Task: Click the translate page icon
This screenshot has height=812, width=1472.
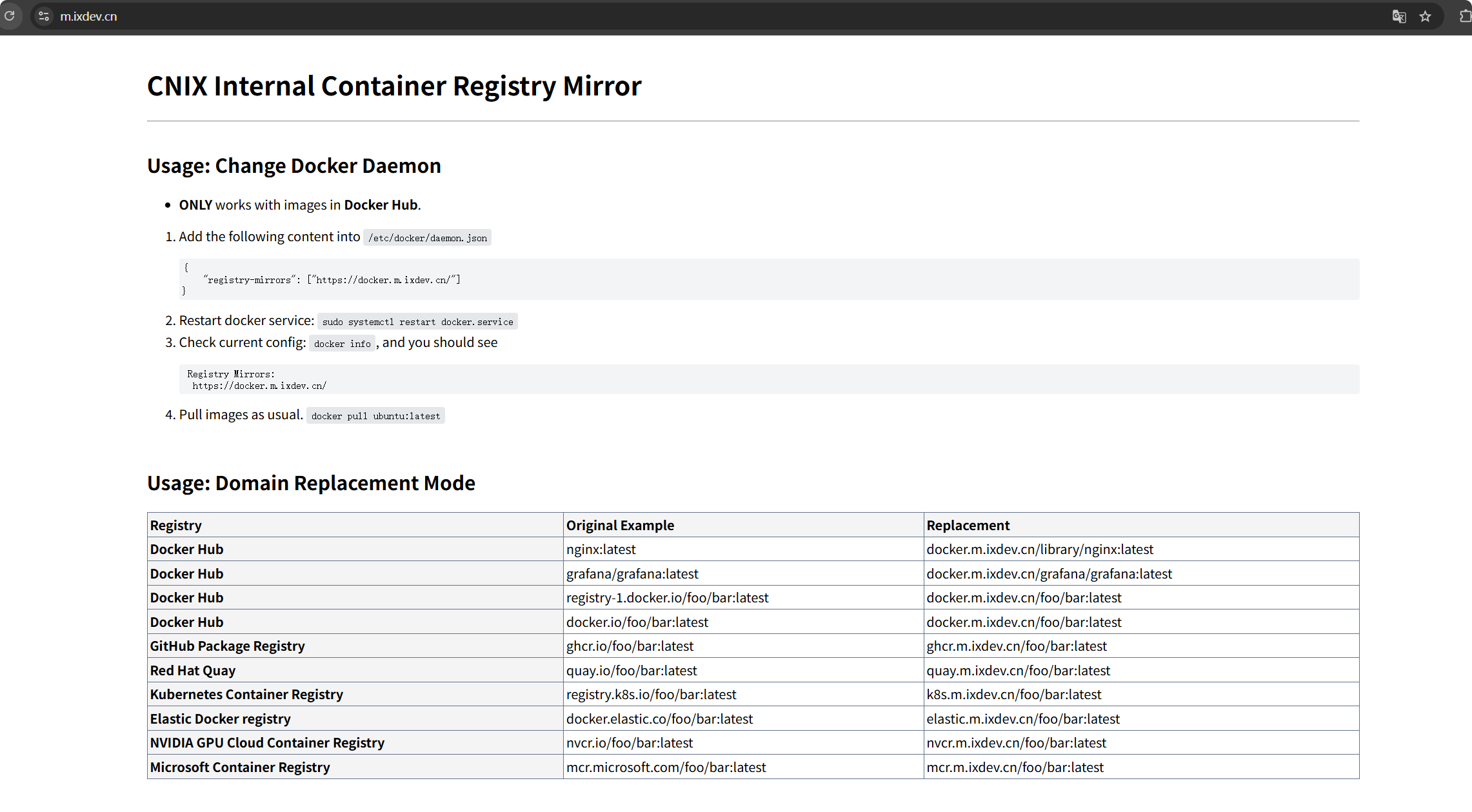Action: pos(1398,16)
